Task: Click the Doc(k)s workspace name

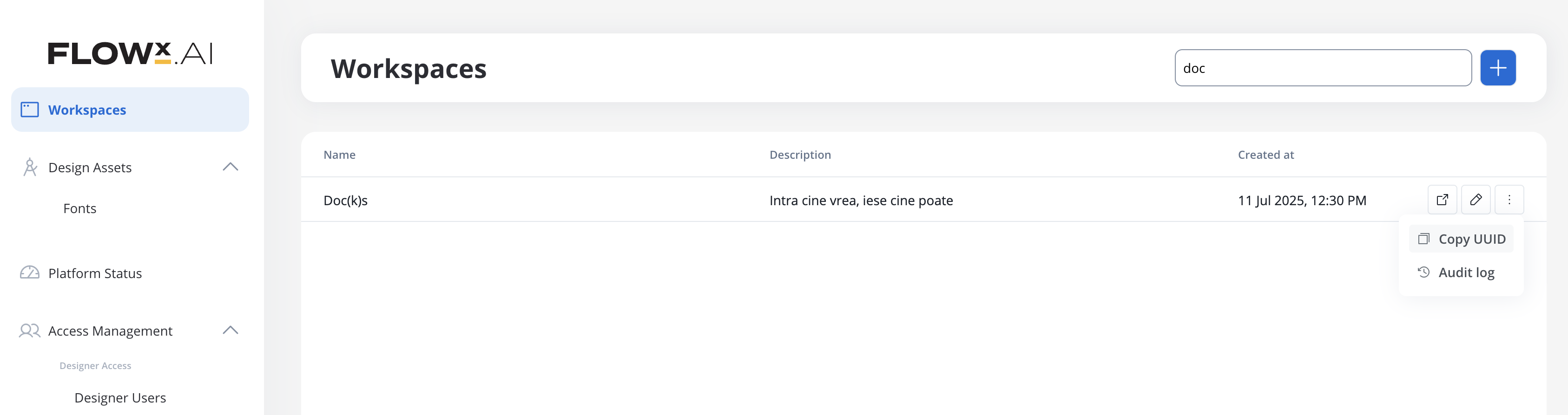Action: [x=345, y=201]
